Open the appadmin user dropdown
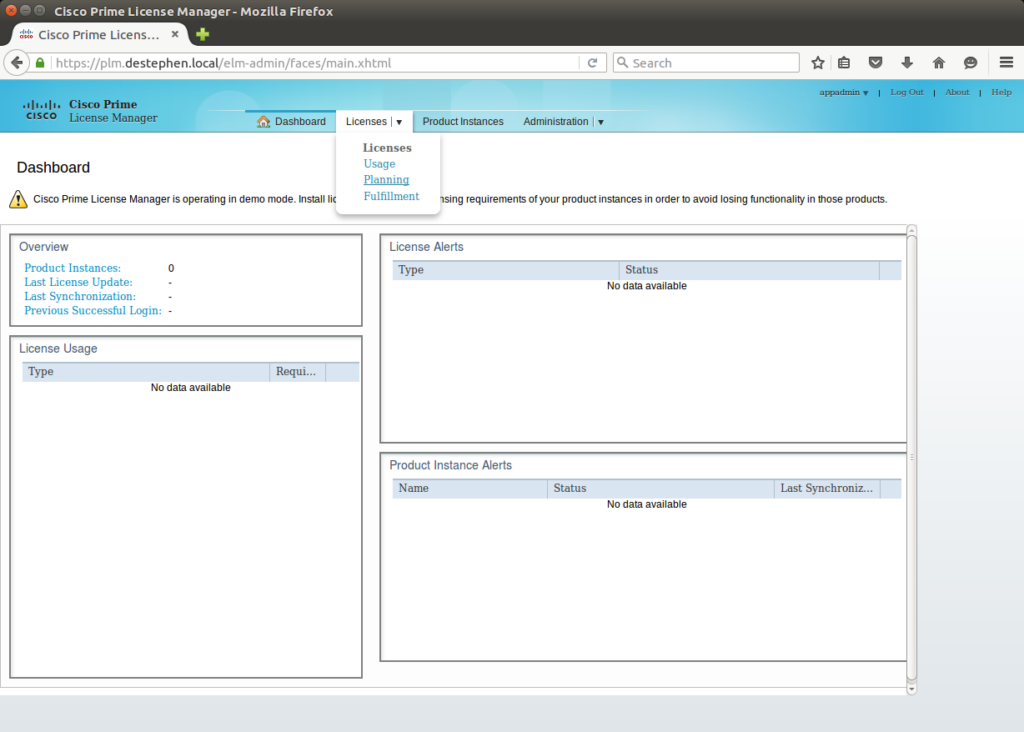This screenshot has height=732, width=1024. pos(844,92)
